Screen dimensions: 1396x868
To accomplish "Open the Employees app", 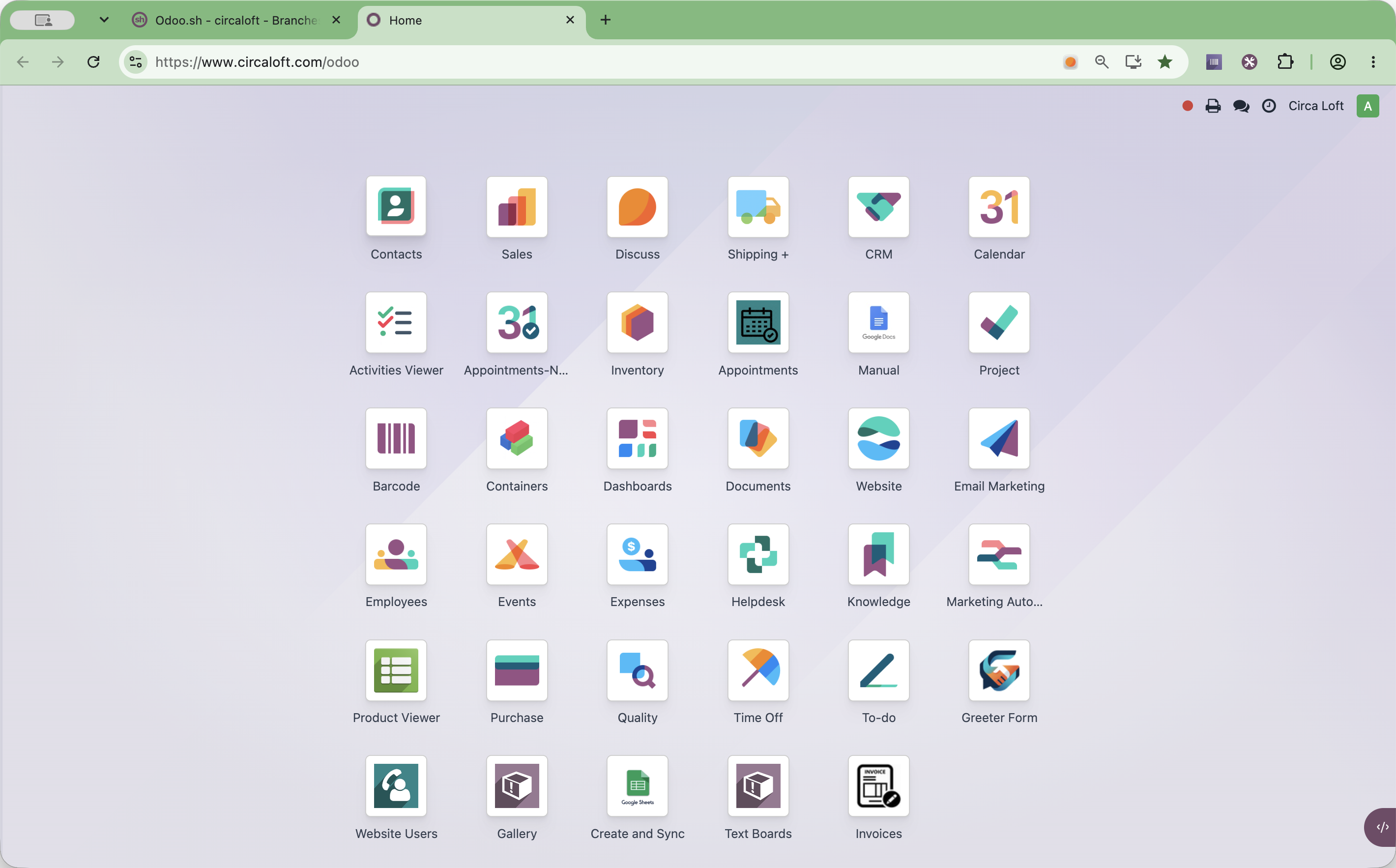I will pos(396,554).
